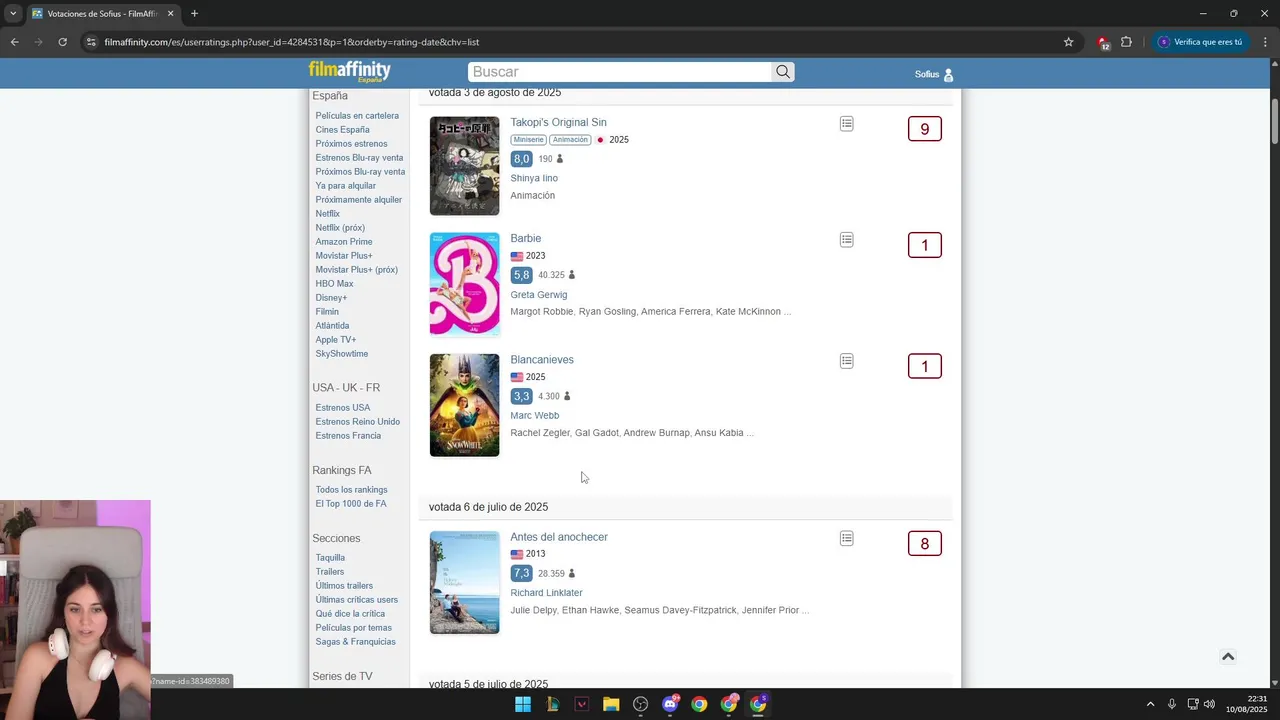This screenshot has width=1280, height=720.
Task: Open Sagas & Franquicias link
Action: tap(355, 642)
